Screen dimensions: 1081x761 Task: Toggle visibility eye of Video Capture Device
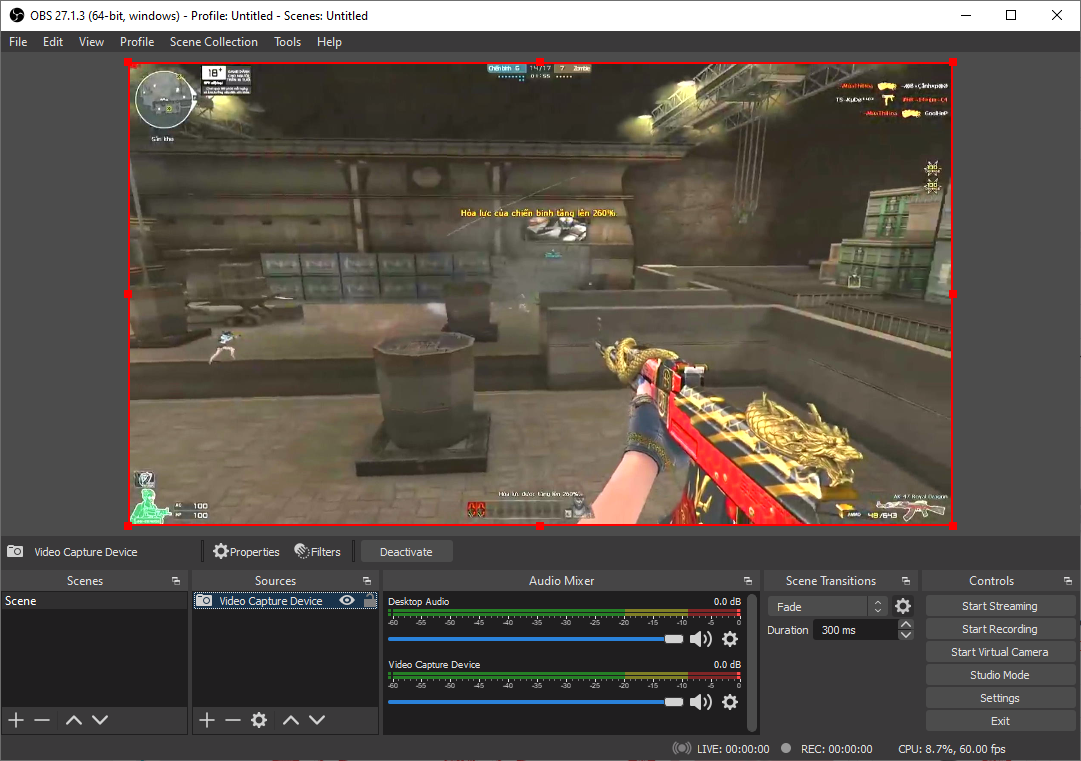[x=347, y=600]
